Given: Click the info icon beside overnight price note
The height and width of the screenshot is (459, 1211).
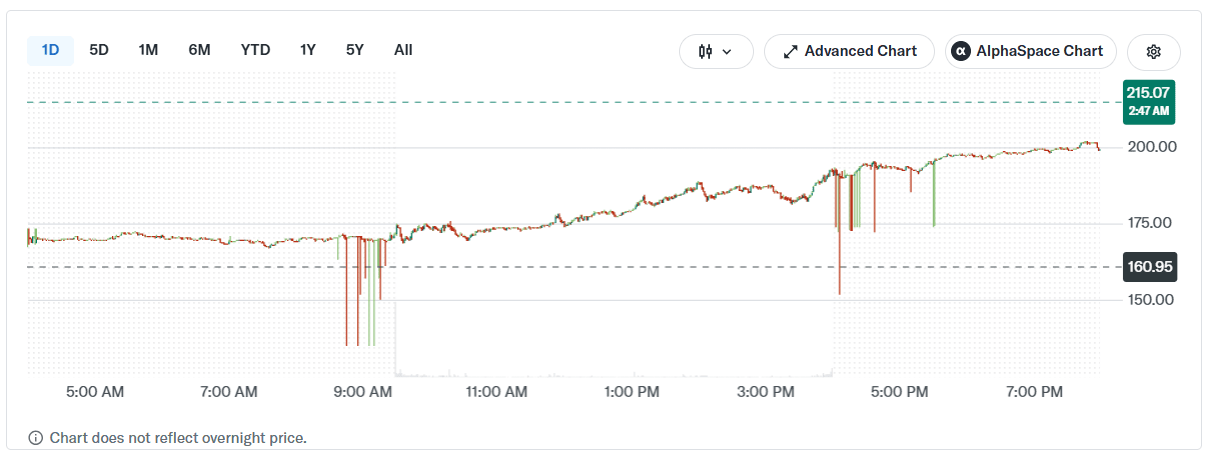Looking at the screenshot, I should tap(36, 438).
